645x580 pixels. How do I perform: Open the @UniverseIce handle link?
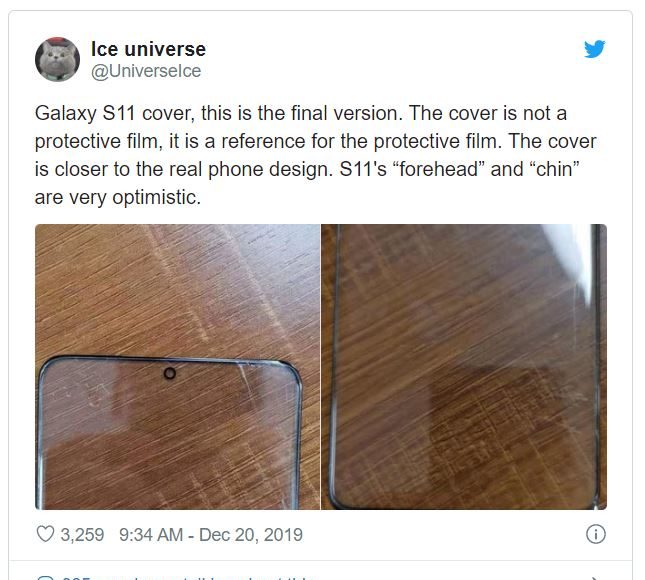pyautogui.click(x=146, y=71)
